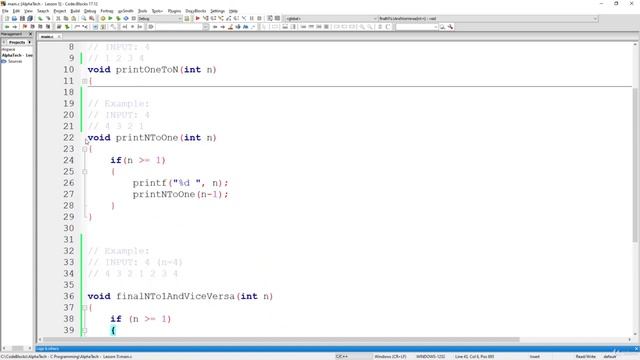The height and width of the screenshot is (360, 640).
Task: Collapse fold marker at line 39
Action: [84, 330]
